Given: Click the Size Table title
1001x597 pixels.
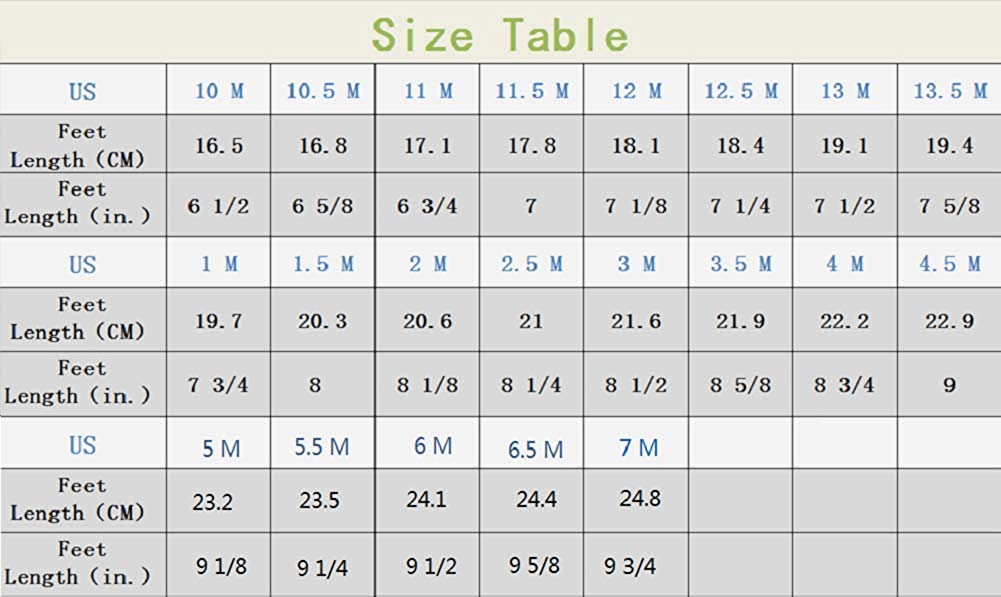Looking at the screenshot, I should 500,34.
